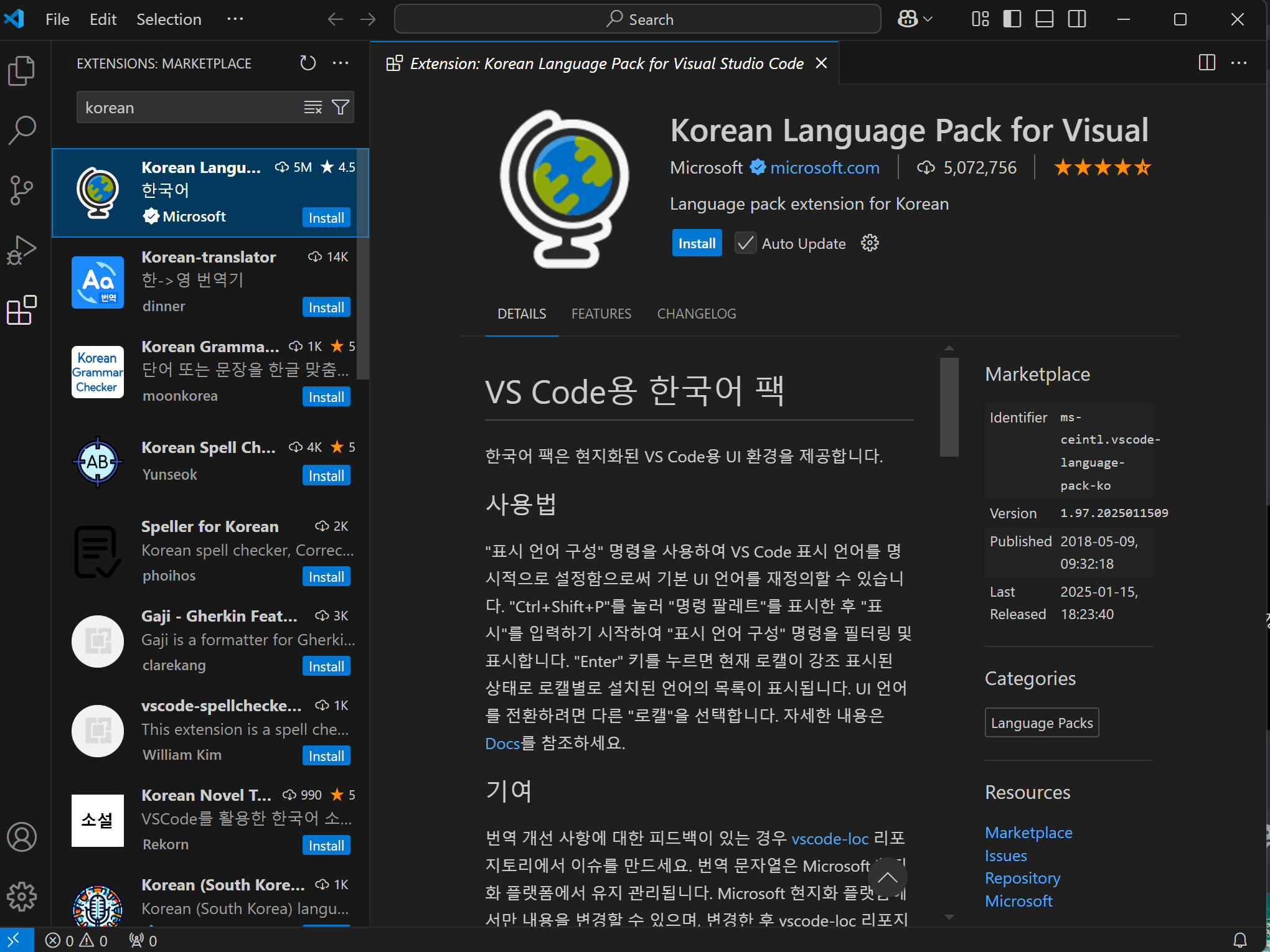
Task: Install Korean Language Pack from details page
Action: pos(697,243)
